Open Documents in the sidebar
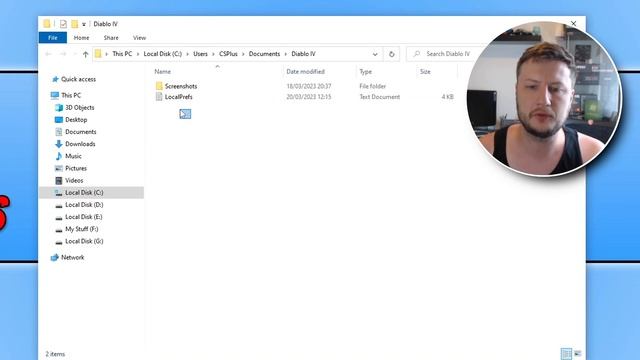Screen dimensions: 640x360 coord(80,132)
